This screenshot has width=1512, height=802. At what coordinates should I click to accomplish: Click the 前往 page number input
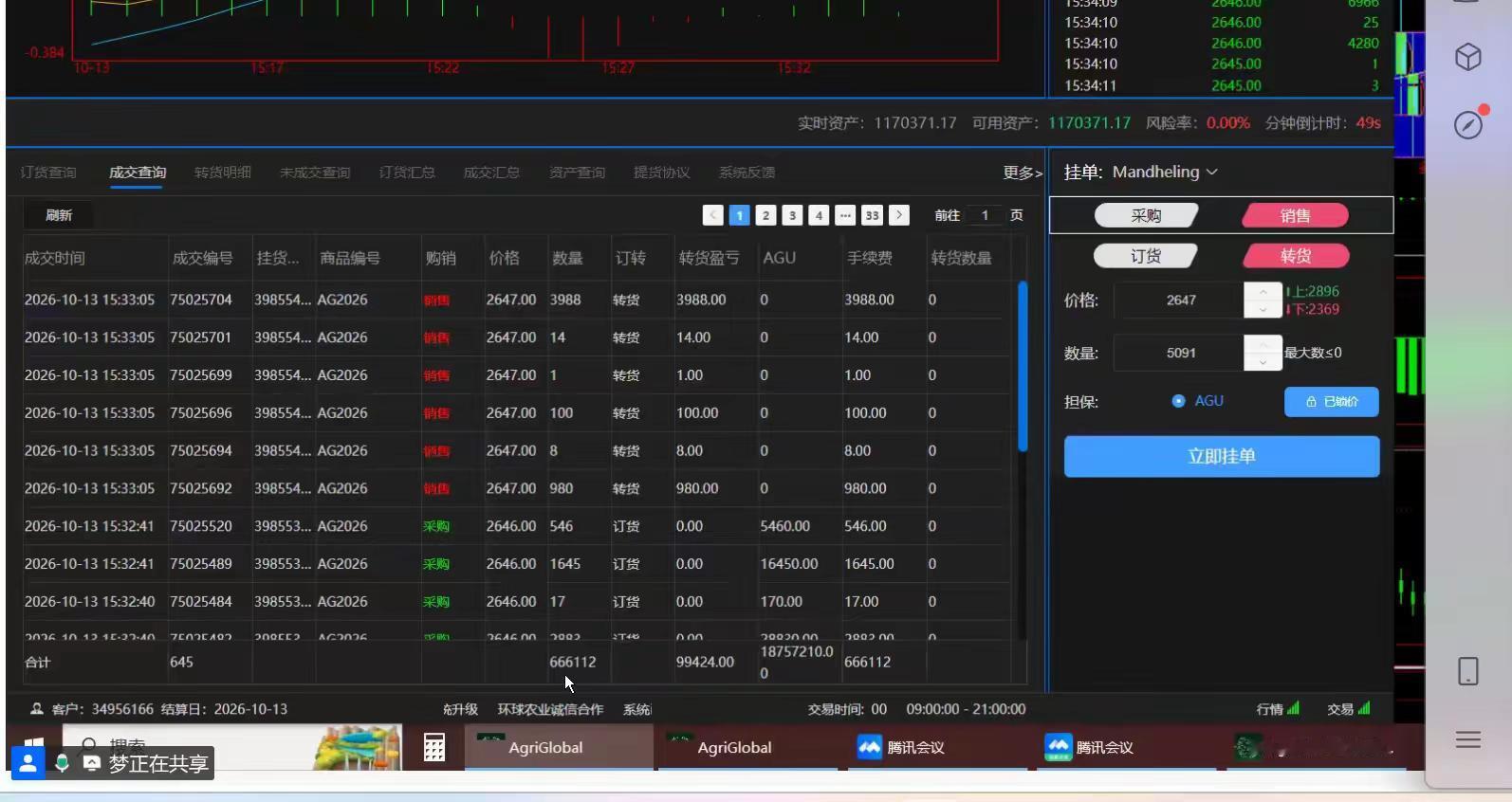click(x=985, y=215)
